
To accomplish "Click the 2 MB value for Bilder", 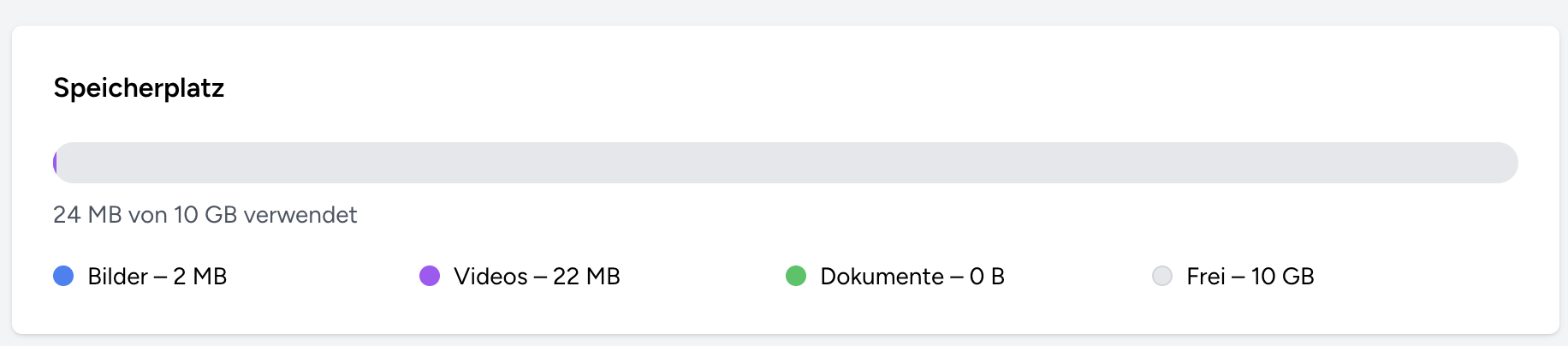I will [x=199, y=277].
